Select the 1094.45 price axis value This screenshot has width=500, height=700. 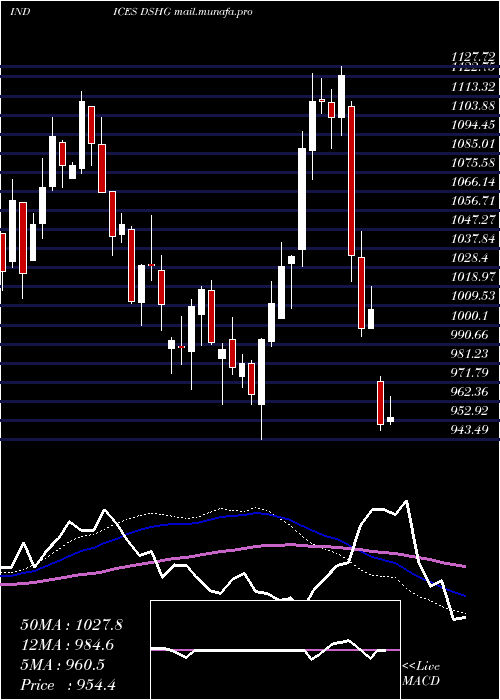[x=473, y=125]
